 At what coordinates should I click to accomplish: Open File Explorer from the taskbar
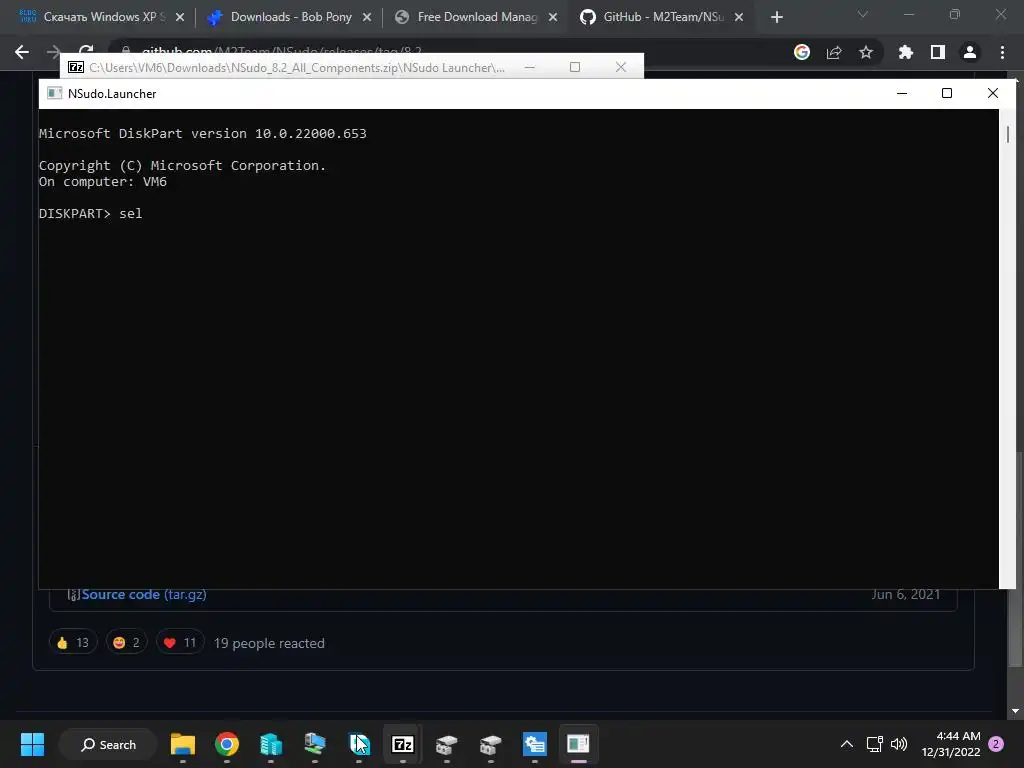[183, 744]
